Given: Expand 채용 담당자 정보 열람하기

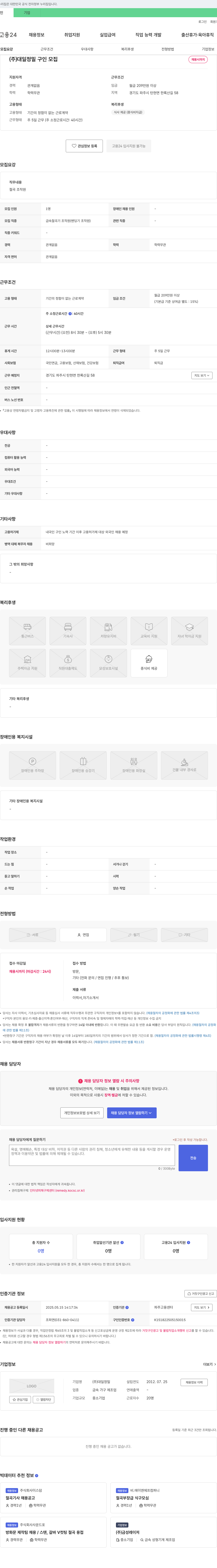Looking at the screenshot, I should (132, 1112).
